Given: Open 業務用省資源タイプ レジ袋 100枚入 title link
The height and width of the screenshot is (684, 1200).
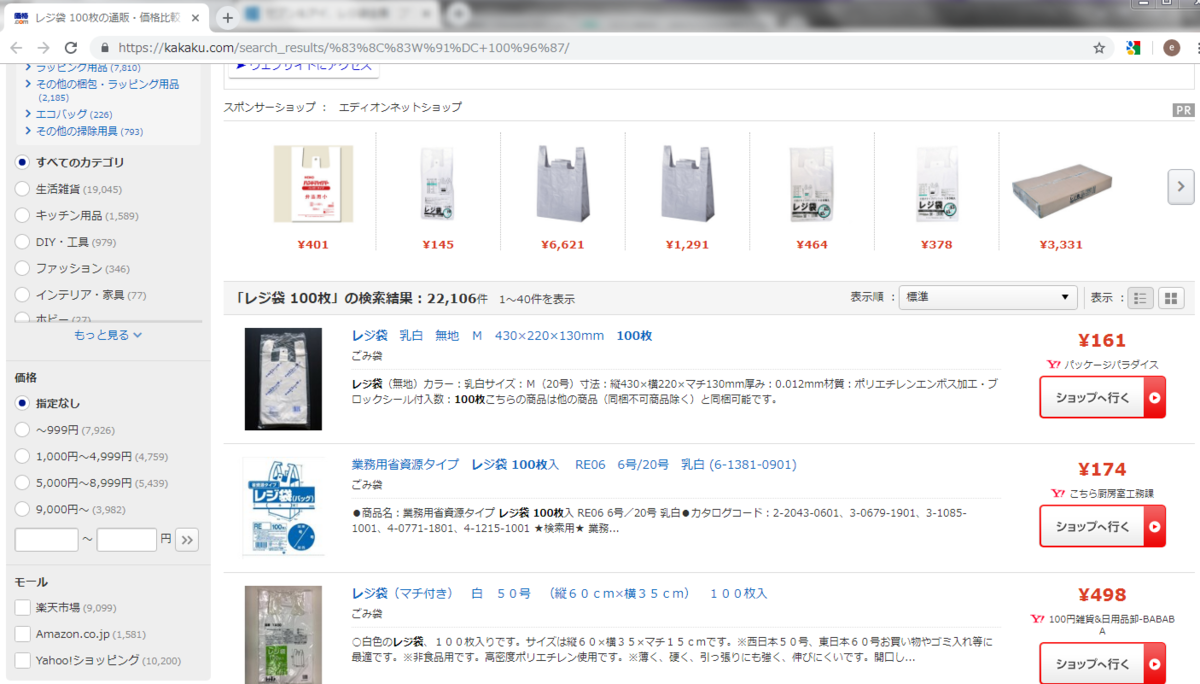Looking at the screenshot, I should coord(574,464).
